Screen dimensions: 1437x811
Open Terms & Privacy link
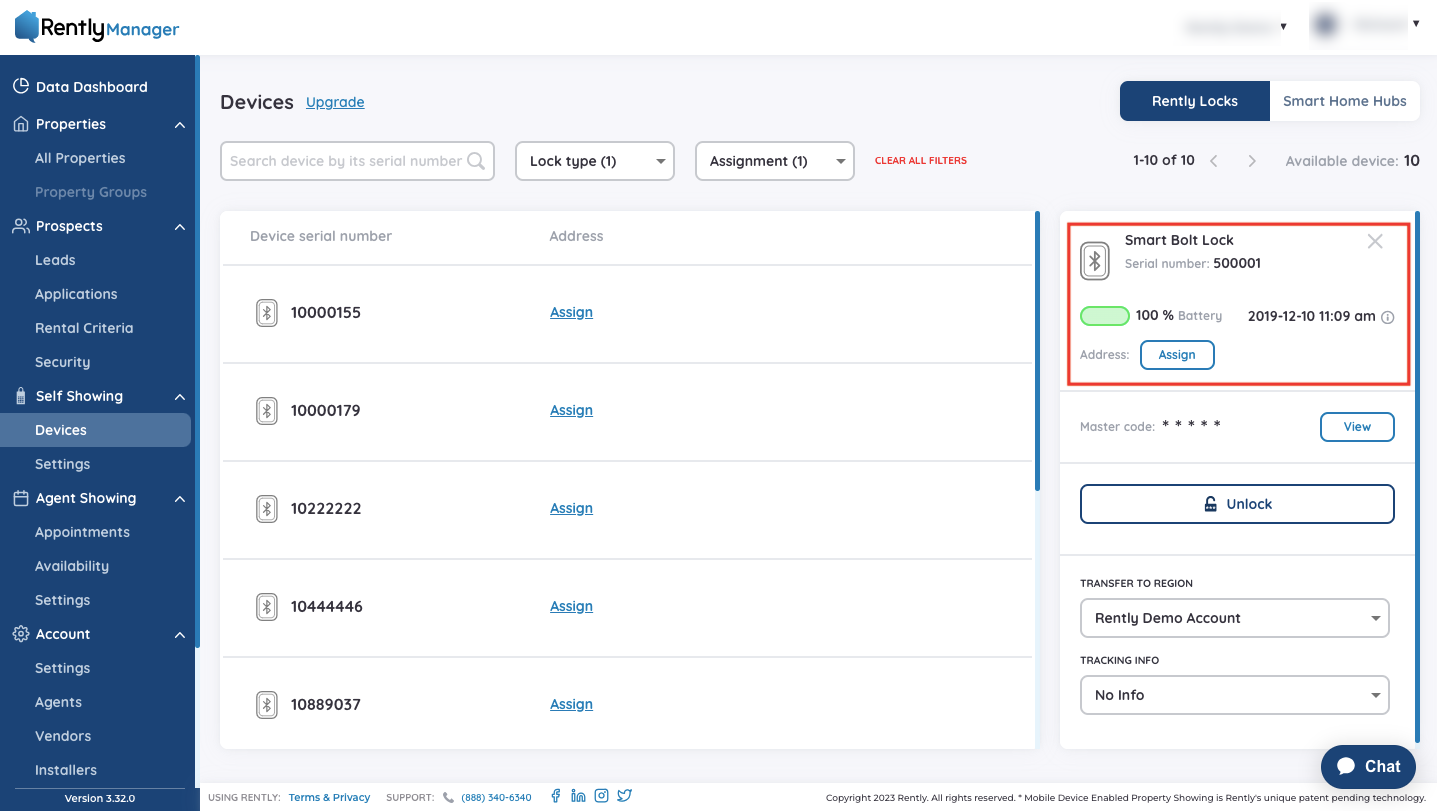[x=329, y=798]
